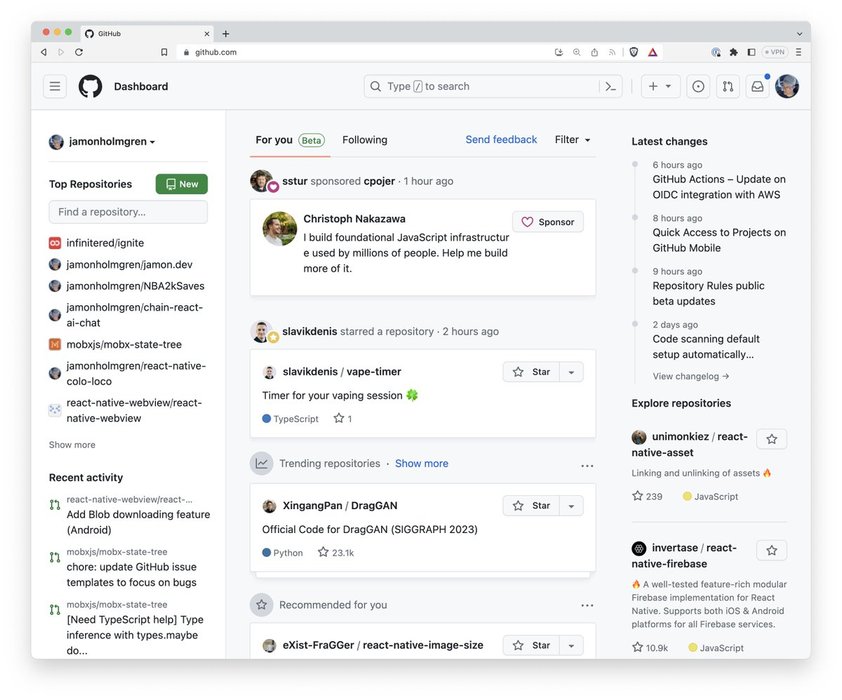Star the invertase/react-native-firebase repository

tap(772, 550)
